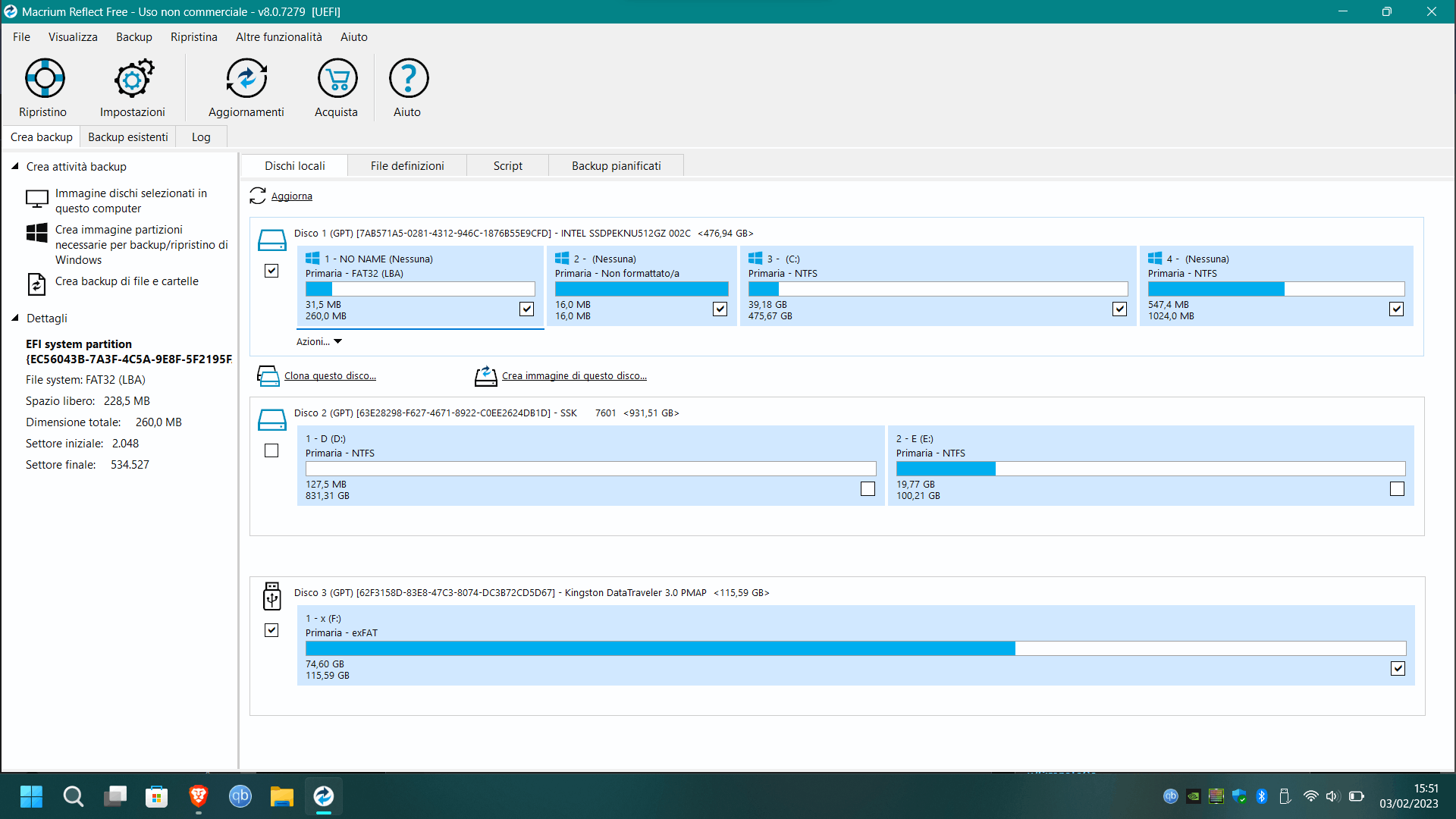The image size is (1456, 819).
Task: Click Macrium Reflect taskbar icon
Action: 324,796
